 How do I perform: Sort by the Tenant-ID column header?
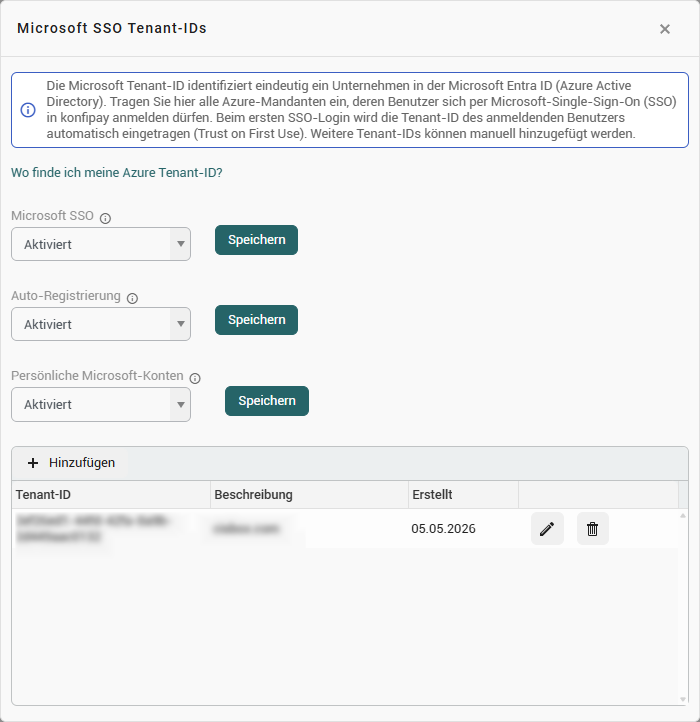111,495
